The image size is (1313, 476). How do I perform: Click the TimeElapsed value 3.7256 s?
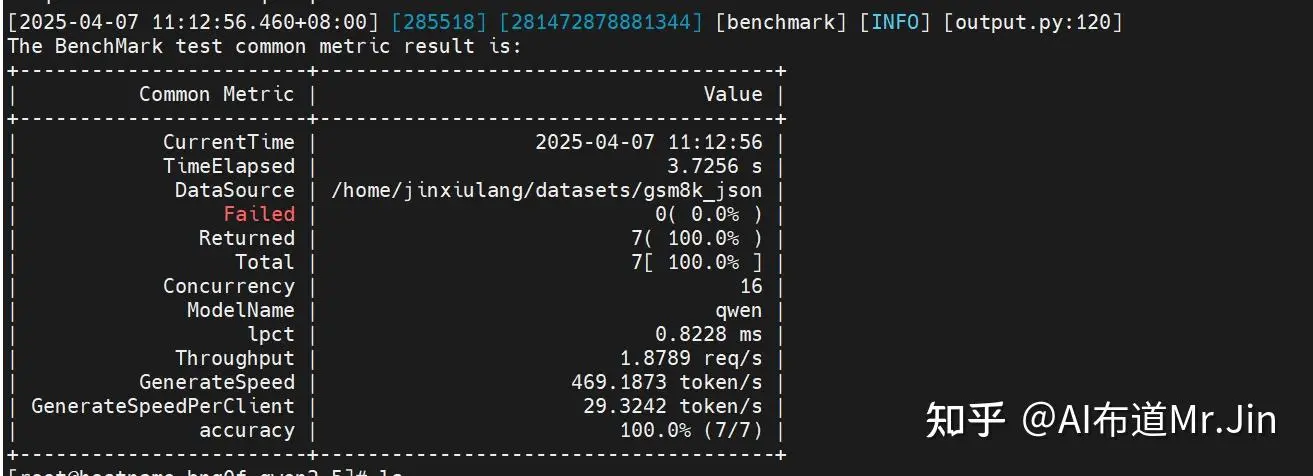coord(715,166)
